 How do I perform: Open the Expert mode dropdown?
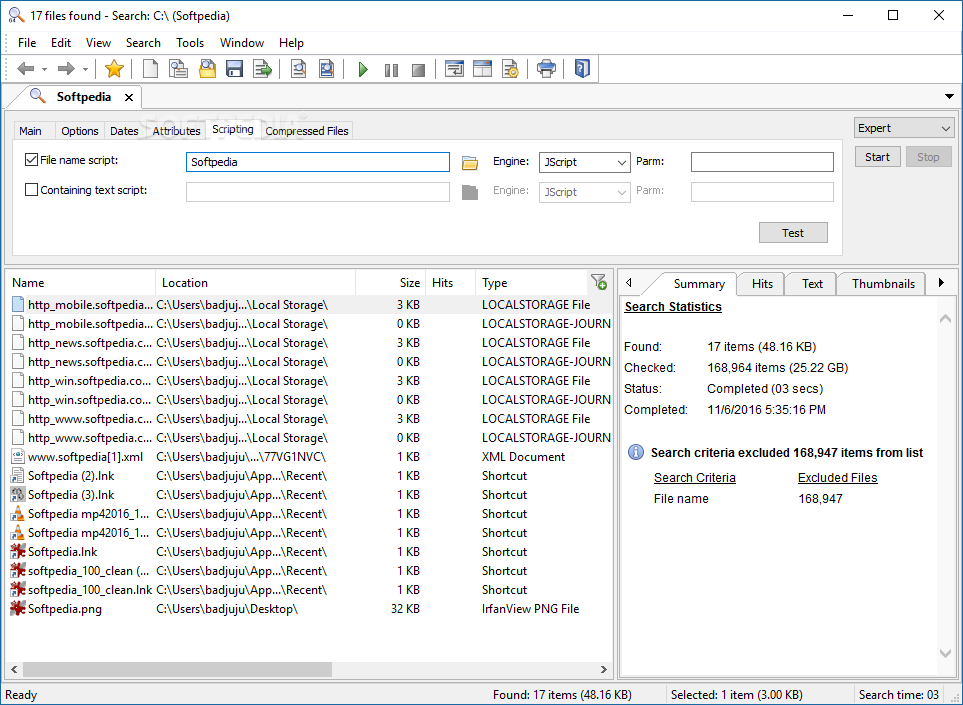904,128
